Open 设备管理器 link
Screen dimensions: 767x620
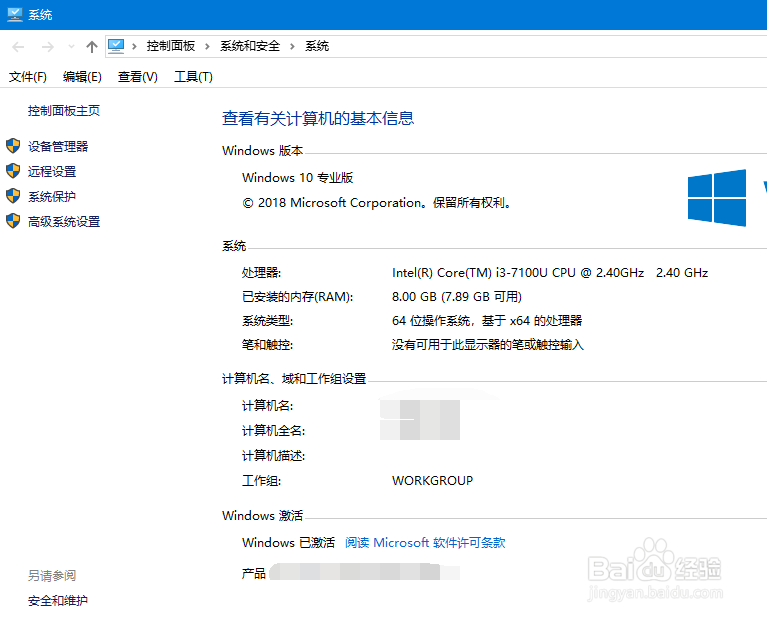[58, 146]
